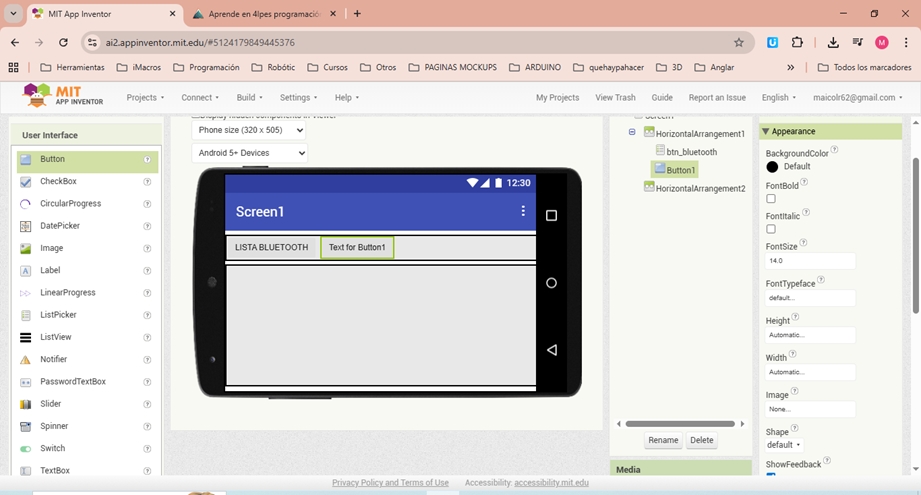This screenshot has height=495, width=921.
Task: Toggle the FontItalic checkbox
Action: tap(771, 229)
